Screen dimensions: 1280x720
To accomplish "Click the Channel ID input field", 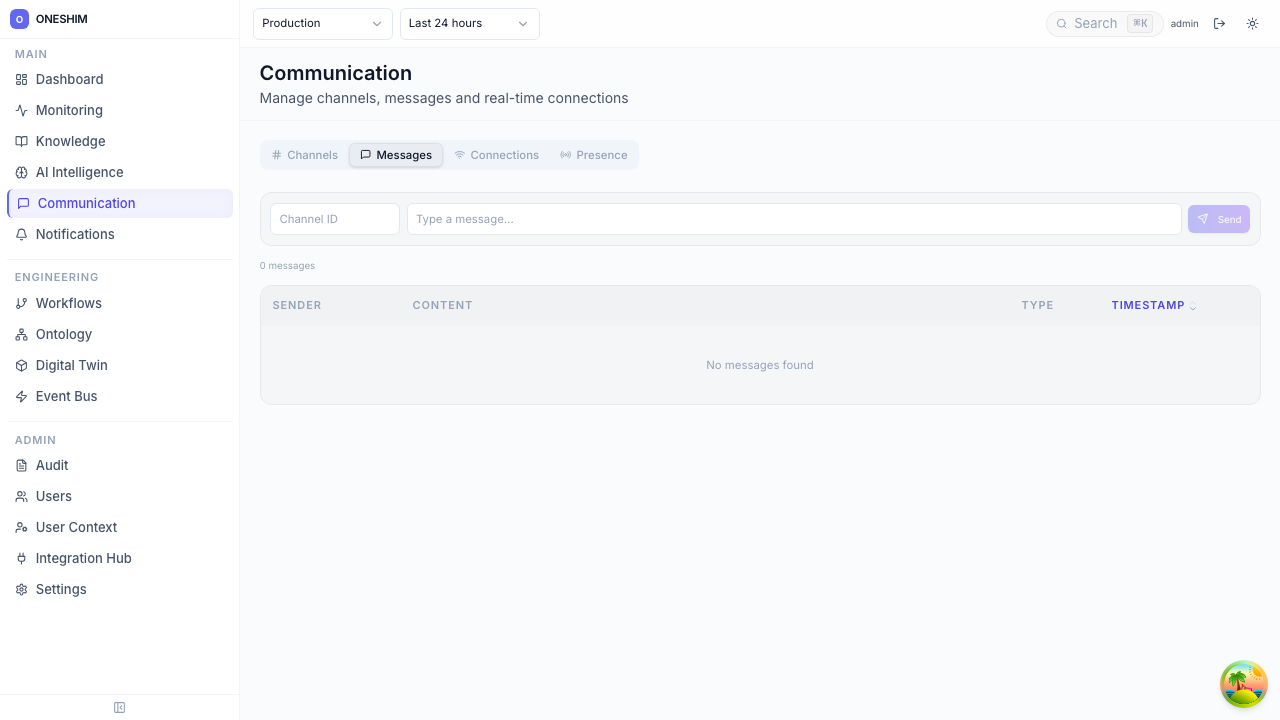I will 334,219.
